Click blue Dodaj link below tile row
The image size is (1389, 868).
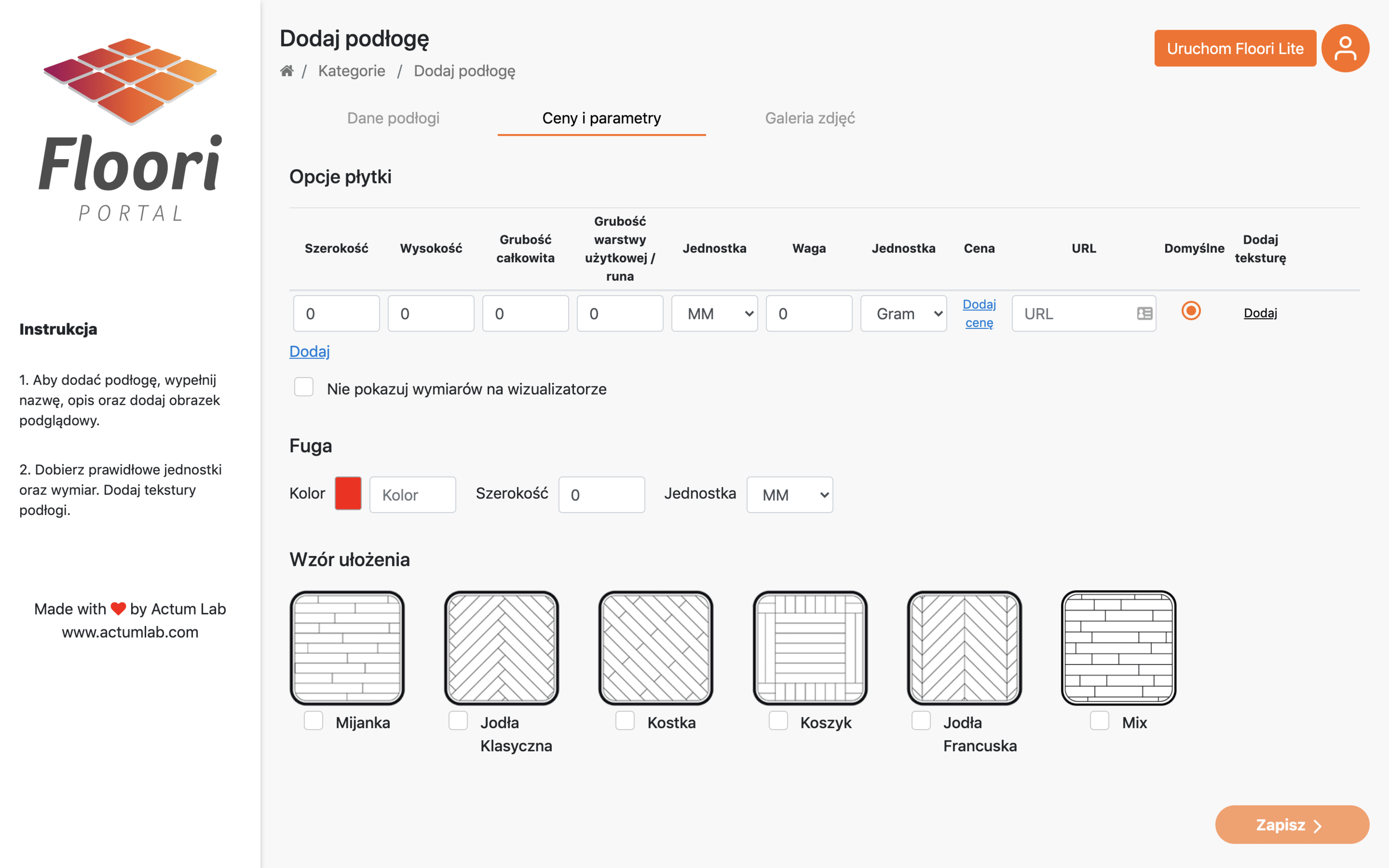[x=309, y=351]
